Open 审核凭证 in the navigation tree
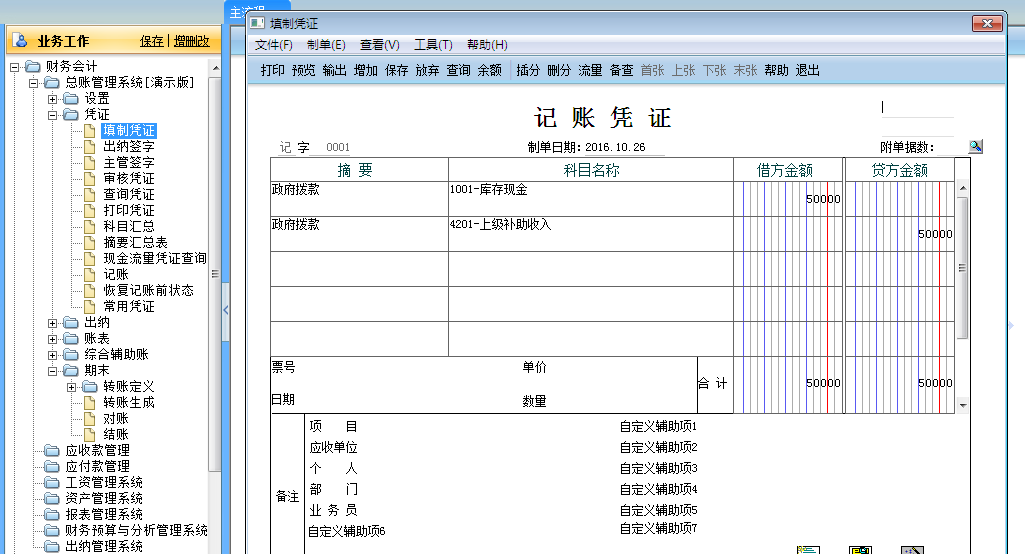The width and height of the screenshot is (1025, 554). (129, 178)
